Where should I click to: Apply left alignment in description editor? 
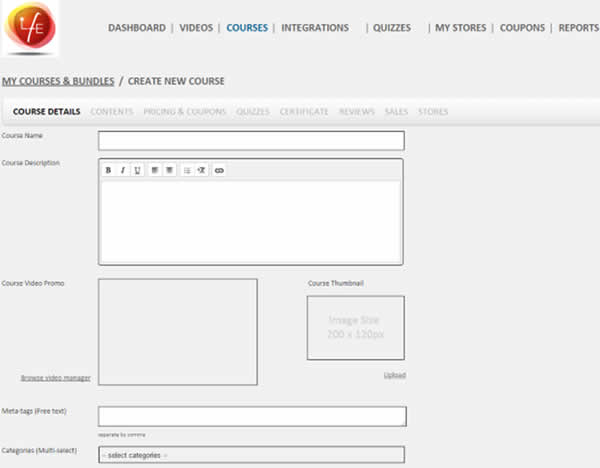pyautogui.click(x=155, y=170)
